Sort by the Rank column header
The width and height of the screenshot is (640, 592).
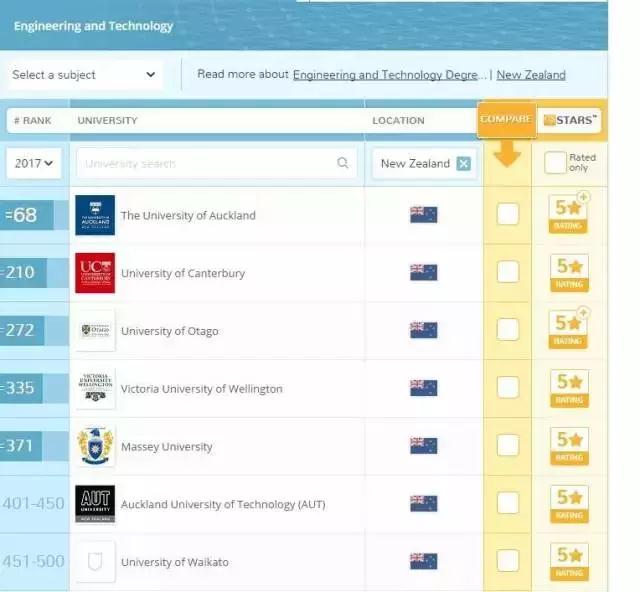(32, 121)
